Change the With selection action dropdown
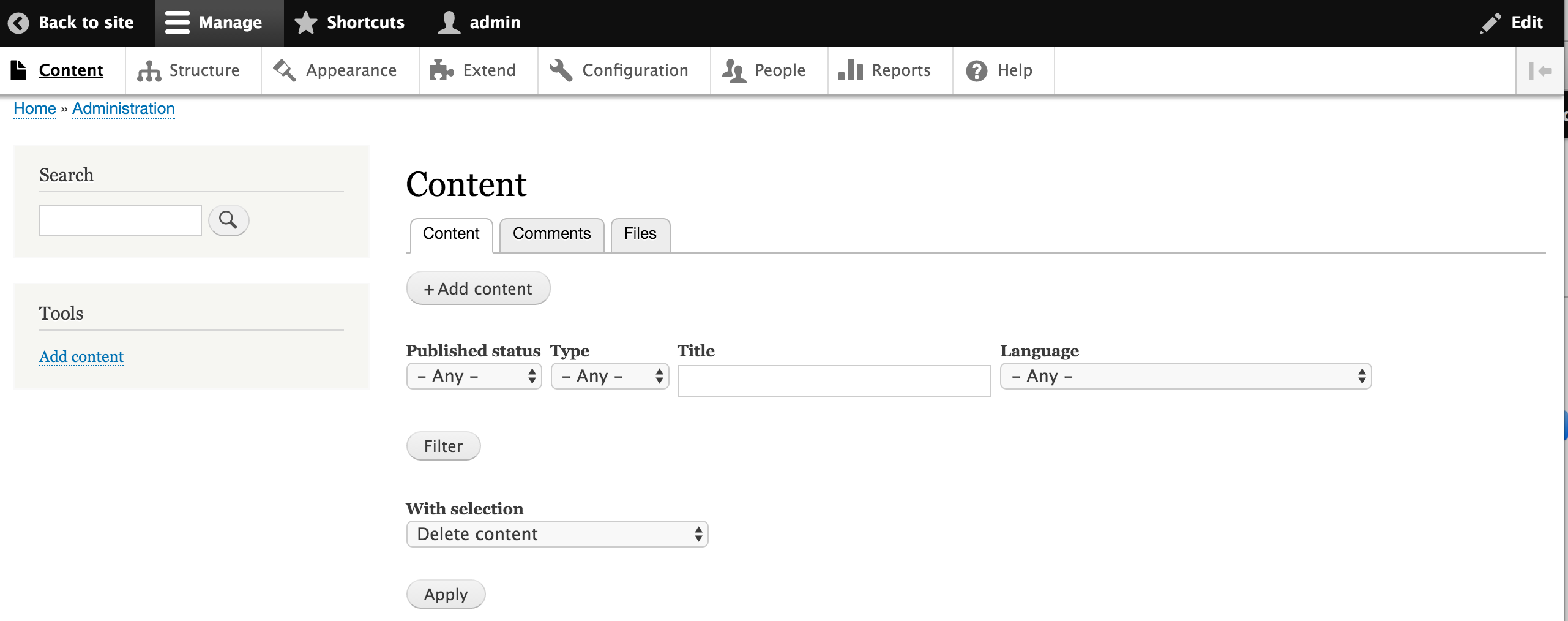 tap(556, 533)
